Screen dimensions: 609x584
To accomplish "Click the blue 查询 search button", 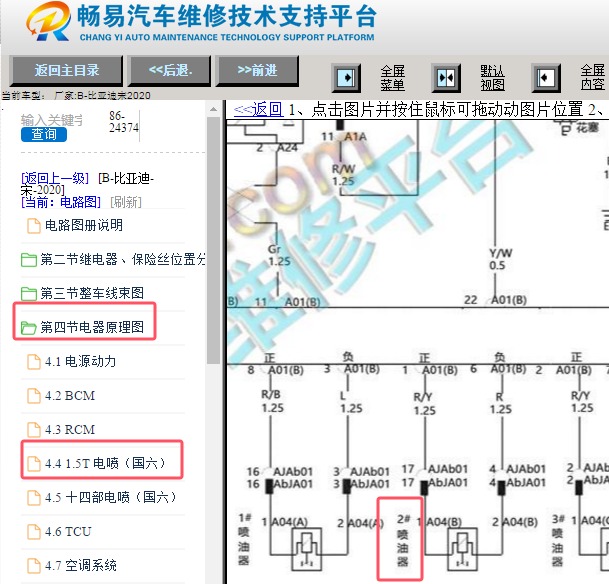I will (x=44, y=134).
